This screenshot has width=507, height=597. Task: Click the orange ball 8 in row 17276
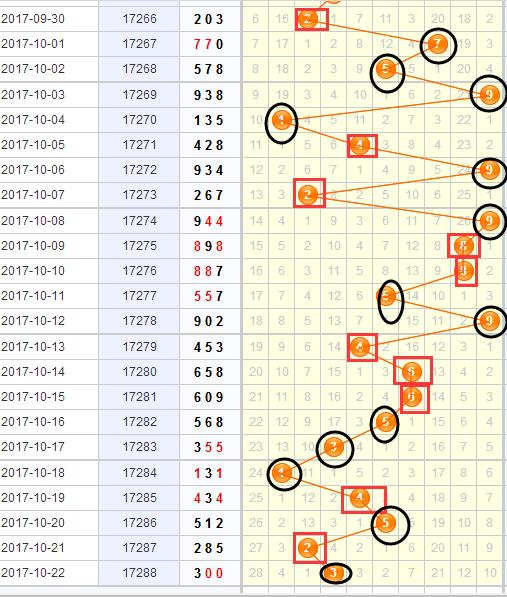(x=464, y=271)
